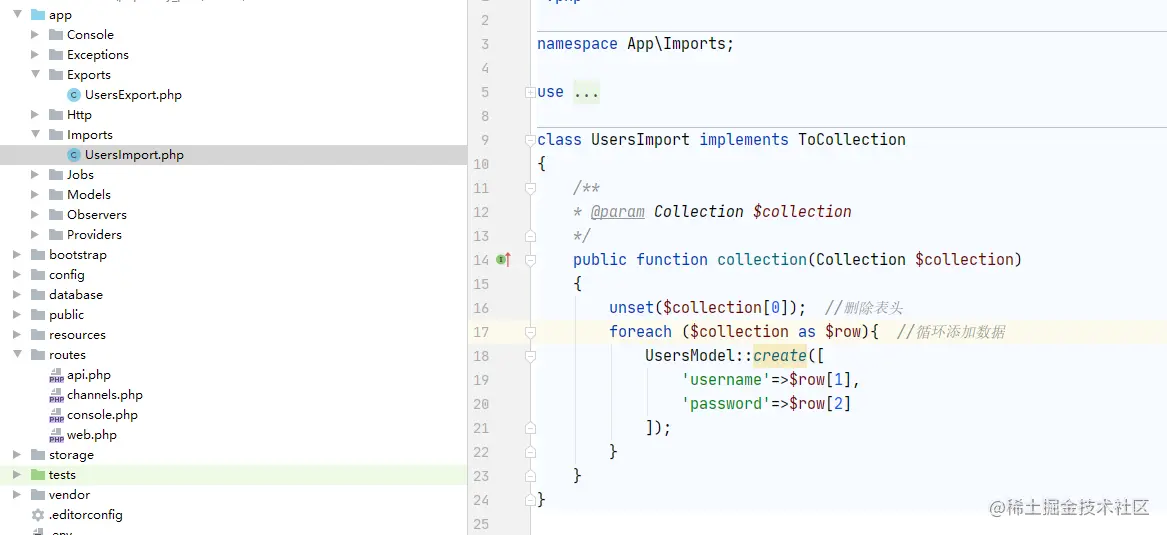Click the Models folder label

(x=89, y=194)
